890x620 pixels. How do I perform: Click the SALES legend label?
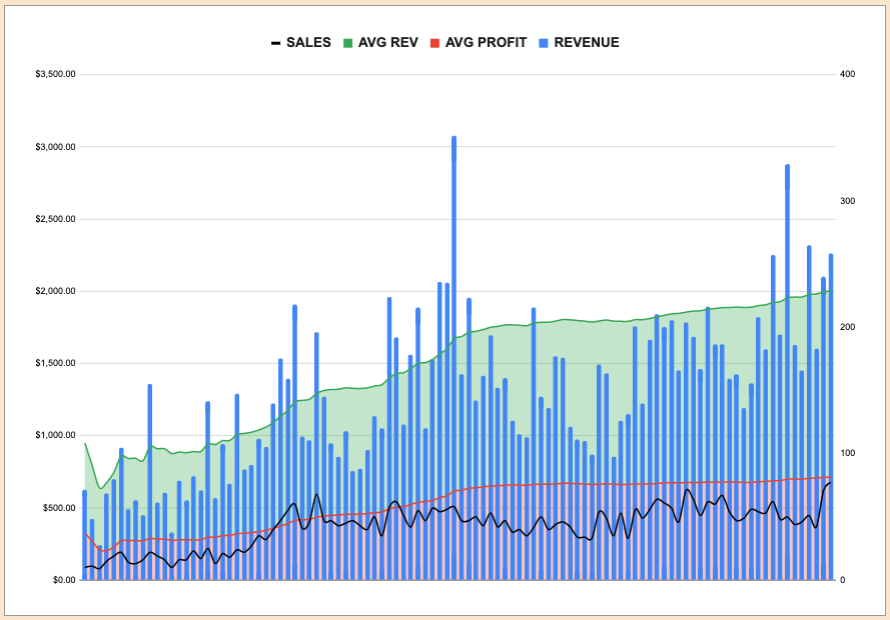(x=308, y=43)
